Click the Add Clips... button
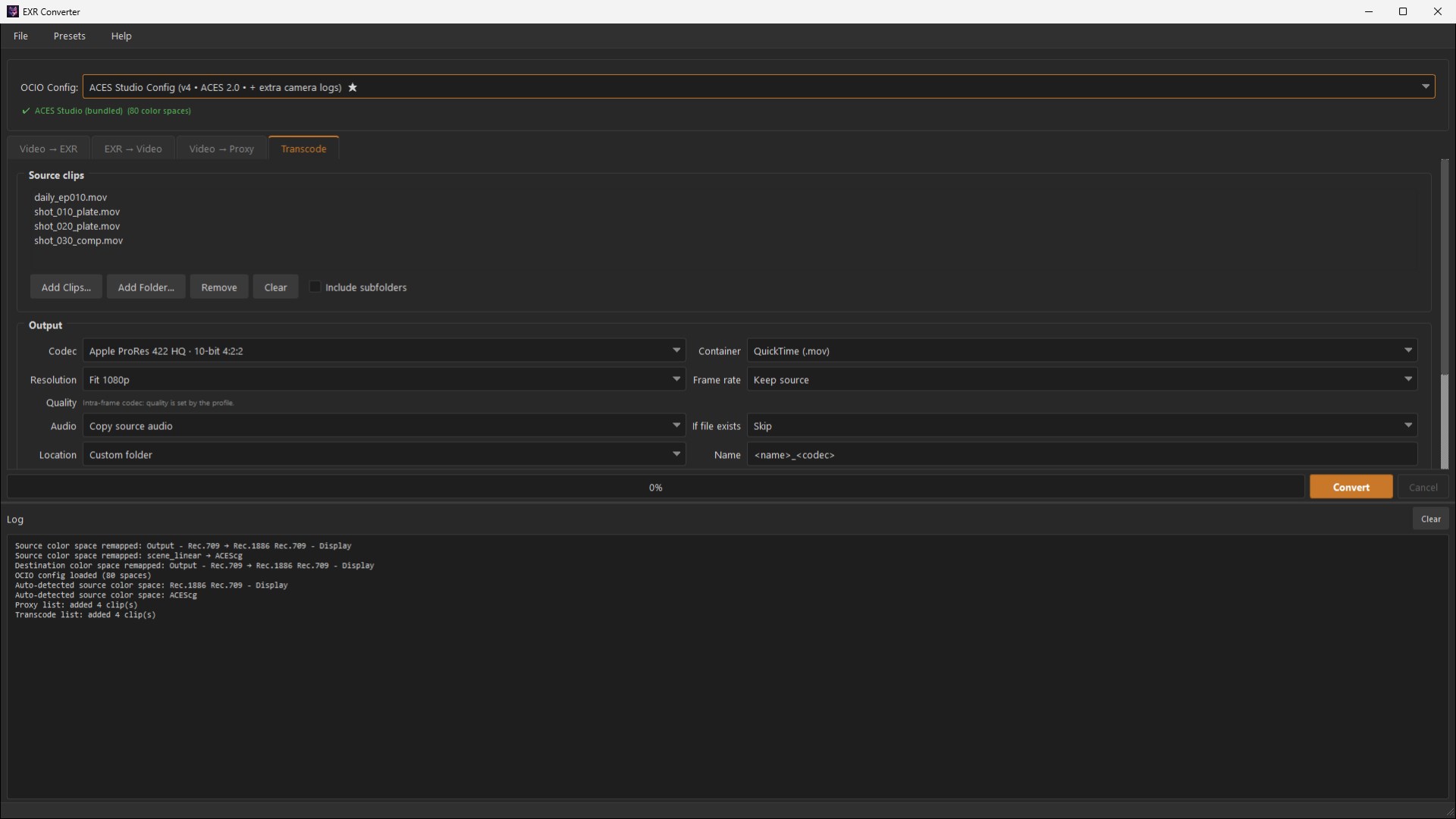The width and height of the screenshot is (1456, 819). click(x=66, y=287)
